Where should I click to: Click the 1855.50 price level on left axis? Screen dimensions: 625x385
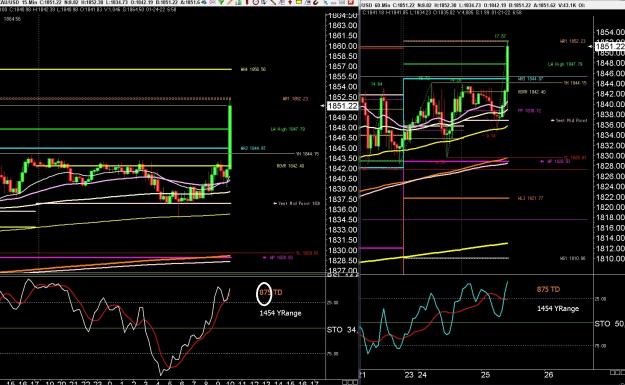point(343,77)
